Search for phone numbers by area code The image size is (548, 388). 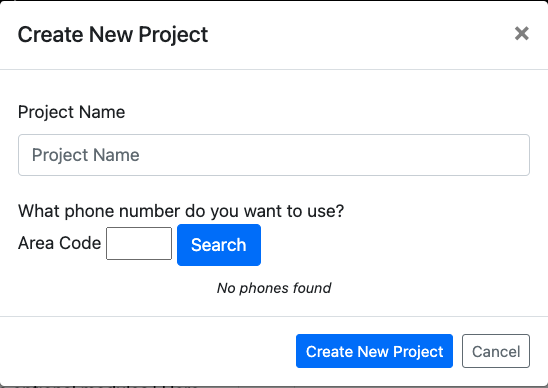click(219, 245)
